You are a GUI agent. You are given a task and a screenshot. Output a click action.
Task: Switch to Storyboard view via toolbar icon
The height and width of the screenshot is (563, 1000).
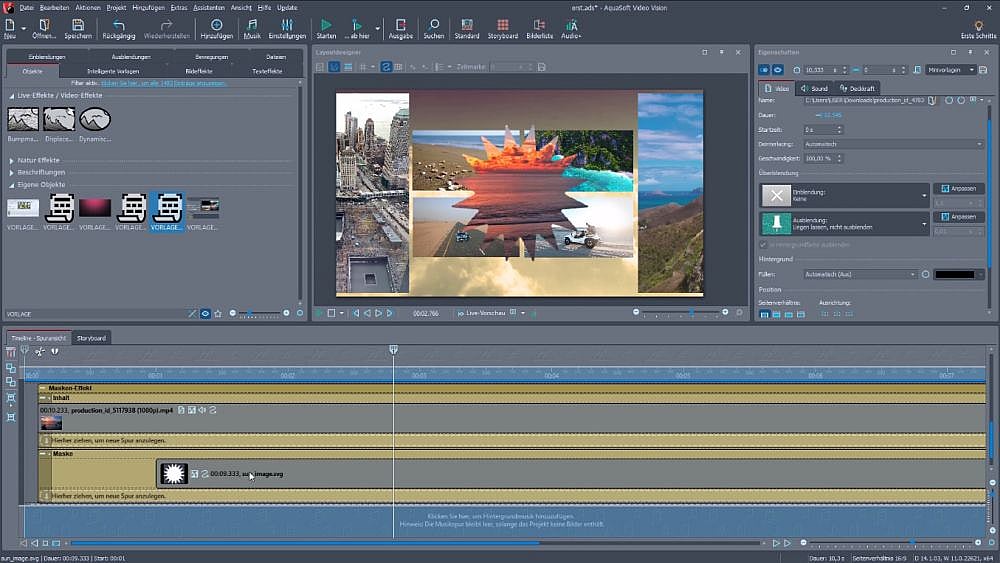click(x=503, y=24)
